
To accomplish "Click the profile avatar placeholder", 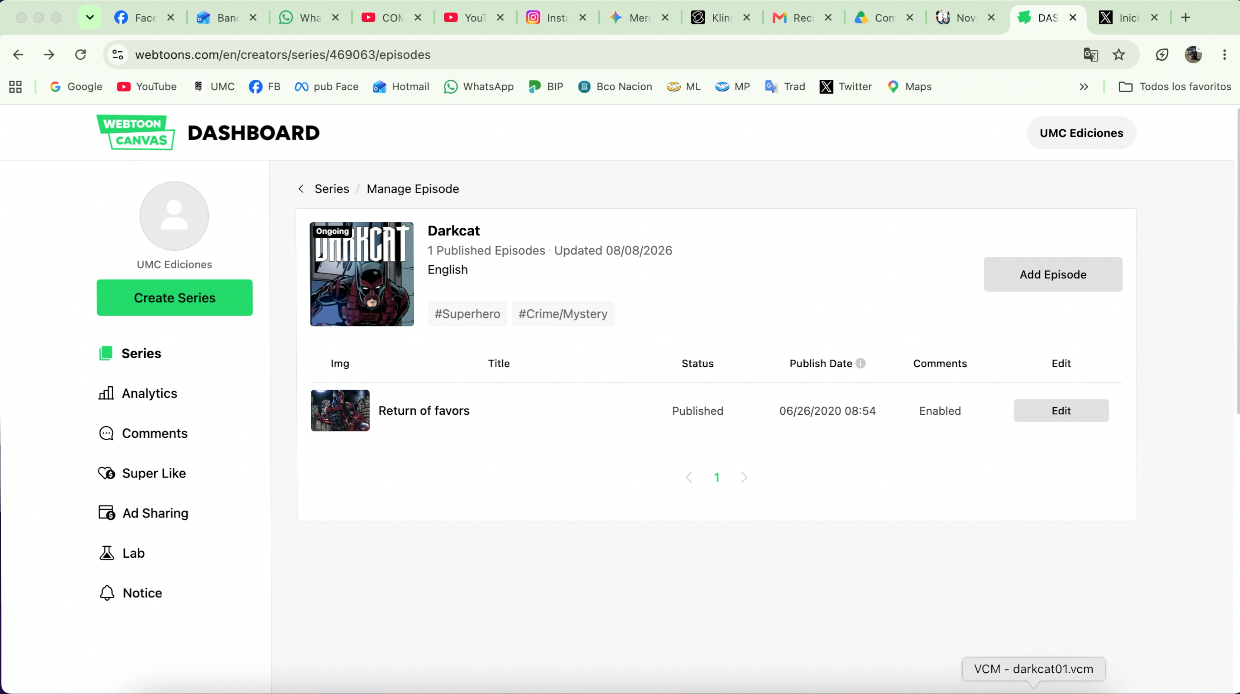I will click(174, 216).
